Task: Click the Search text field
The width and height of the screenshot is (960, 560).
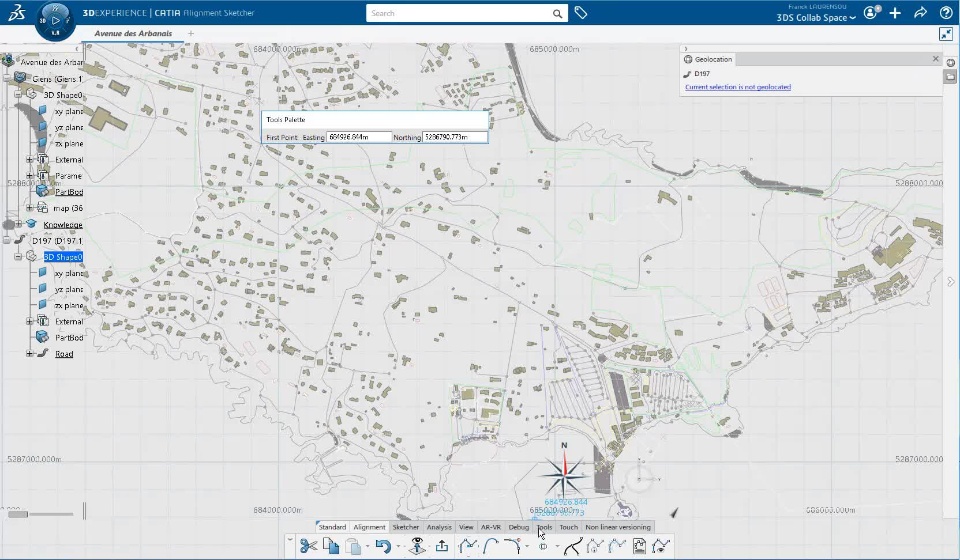Action: pyautogui.click(x=459, y=13)
